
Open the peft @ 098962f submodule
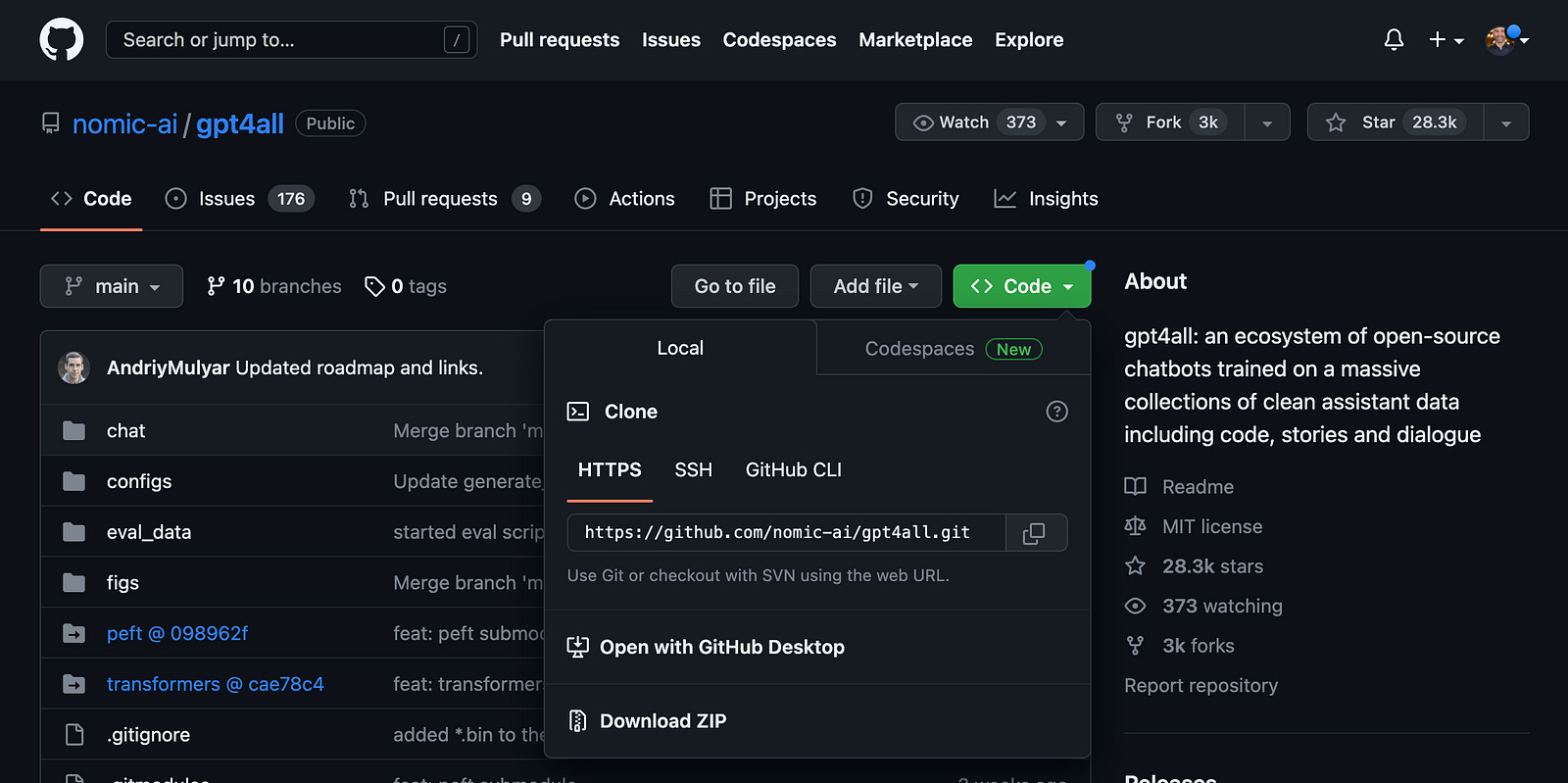tap(177, 634)
